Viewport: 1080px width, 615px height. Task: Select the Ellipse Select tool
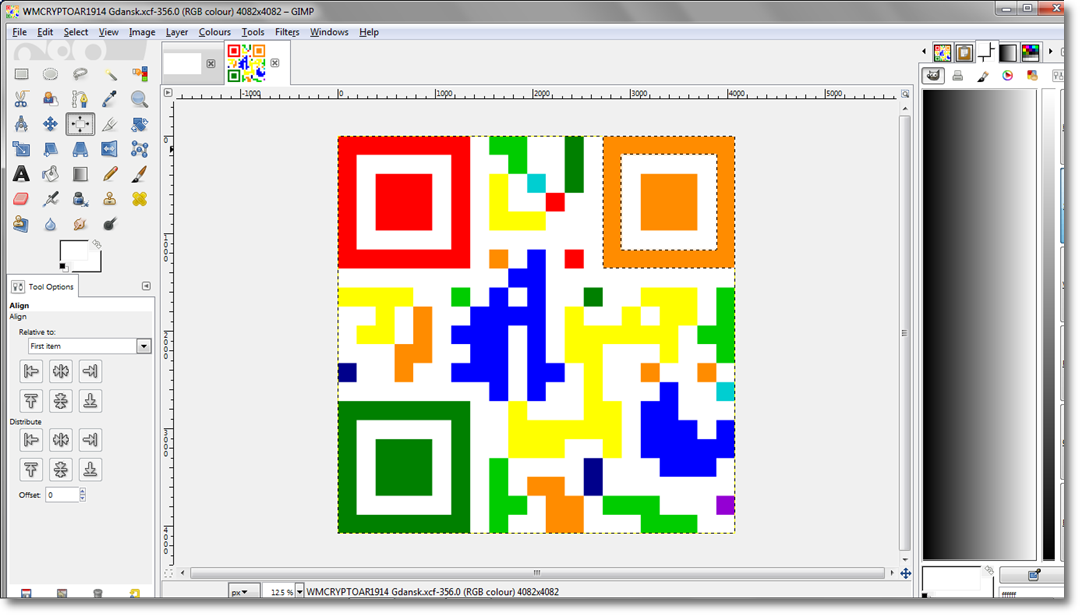point(50,74)
